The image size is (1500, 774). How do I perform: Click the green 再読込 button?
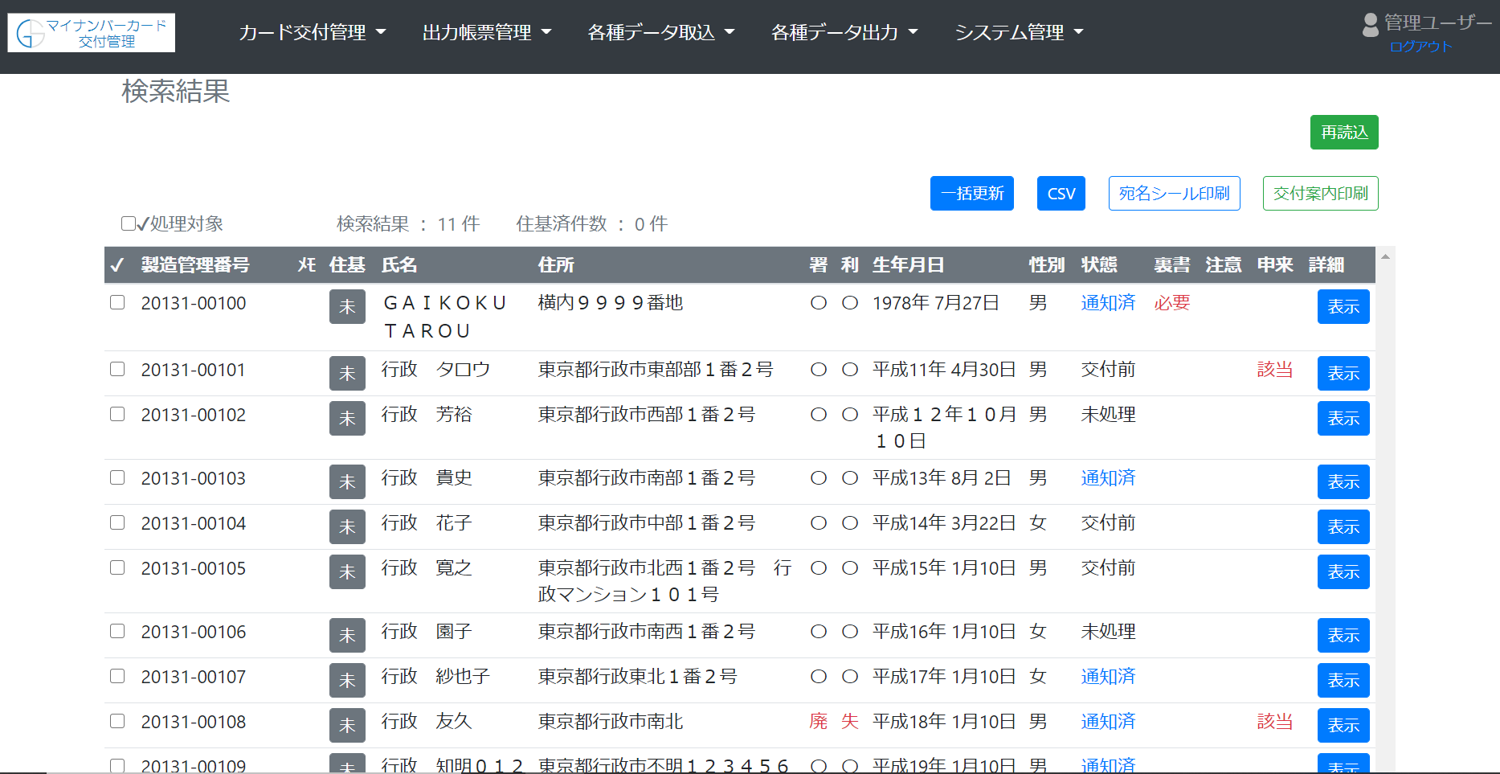(x=1344, y=132)
